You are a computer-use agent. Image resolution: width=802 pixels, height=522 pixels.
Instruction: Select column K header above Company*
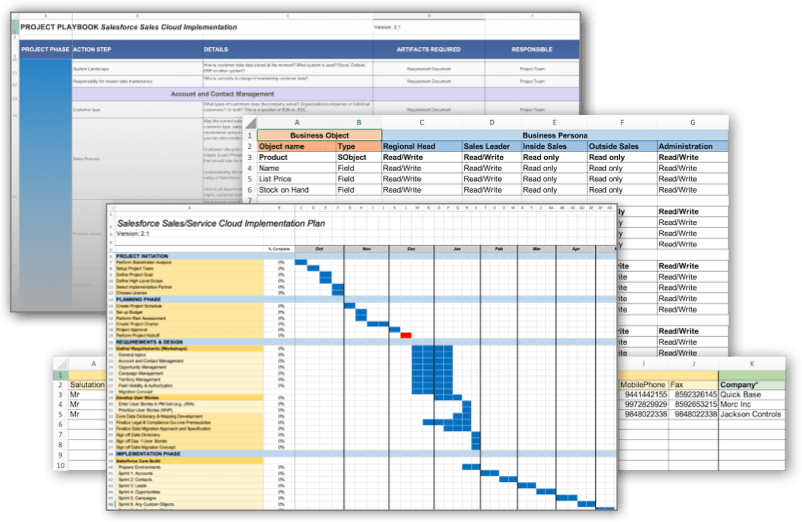point(752,364)
